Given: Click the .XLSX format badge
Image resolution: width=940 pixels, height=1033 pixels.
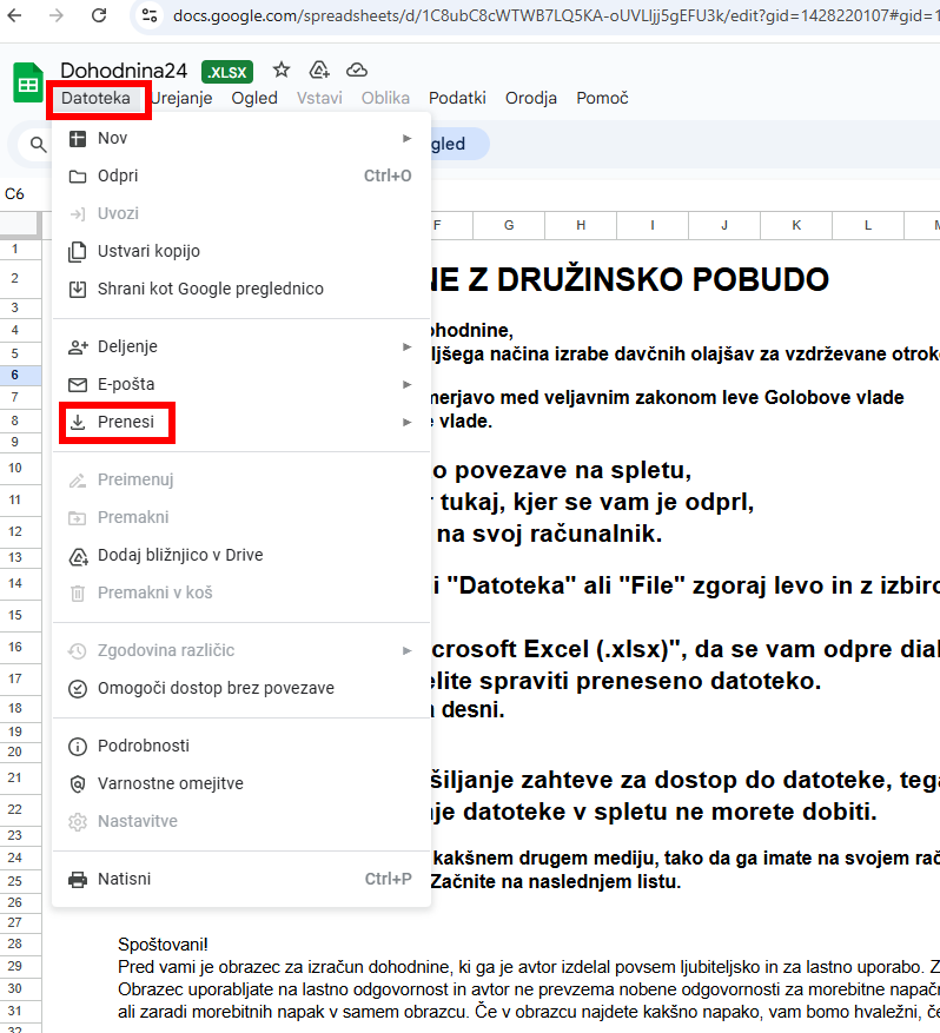Looking at the screenshot, I should point(227,71).
